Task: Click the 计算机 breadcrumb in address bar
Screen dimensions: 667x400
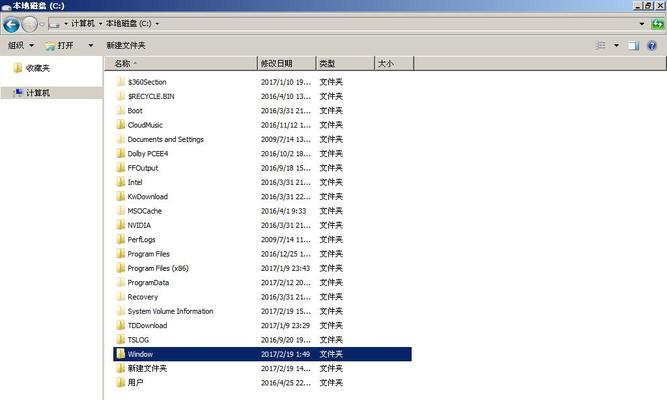Action: pyautogui.click(x=83, y=23)
